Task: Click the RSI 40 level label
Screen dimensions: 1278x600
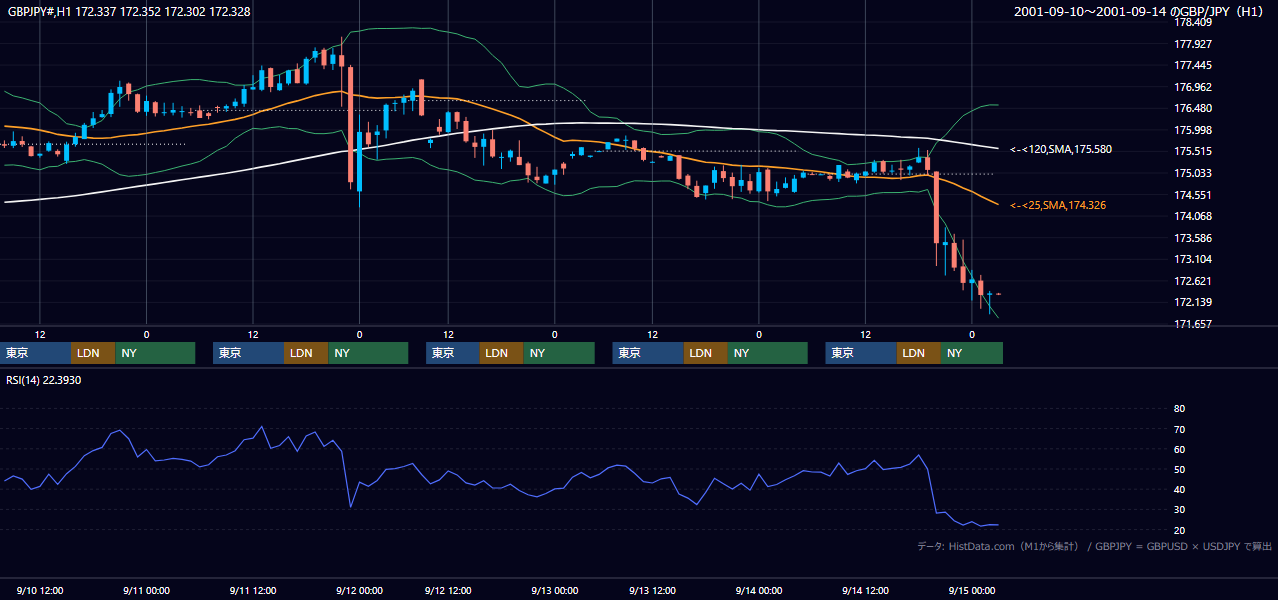Action: click(x=1179, y=489)
